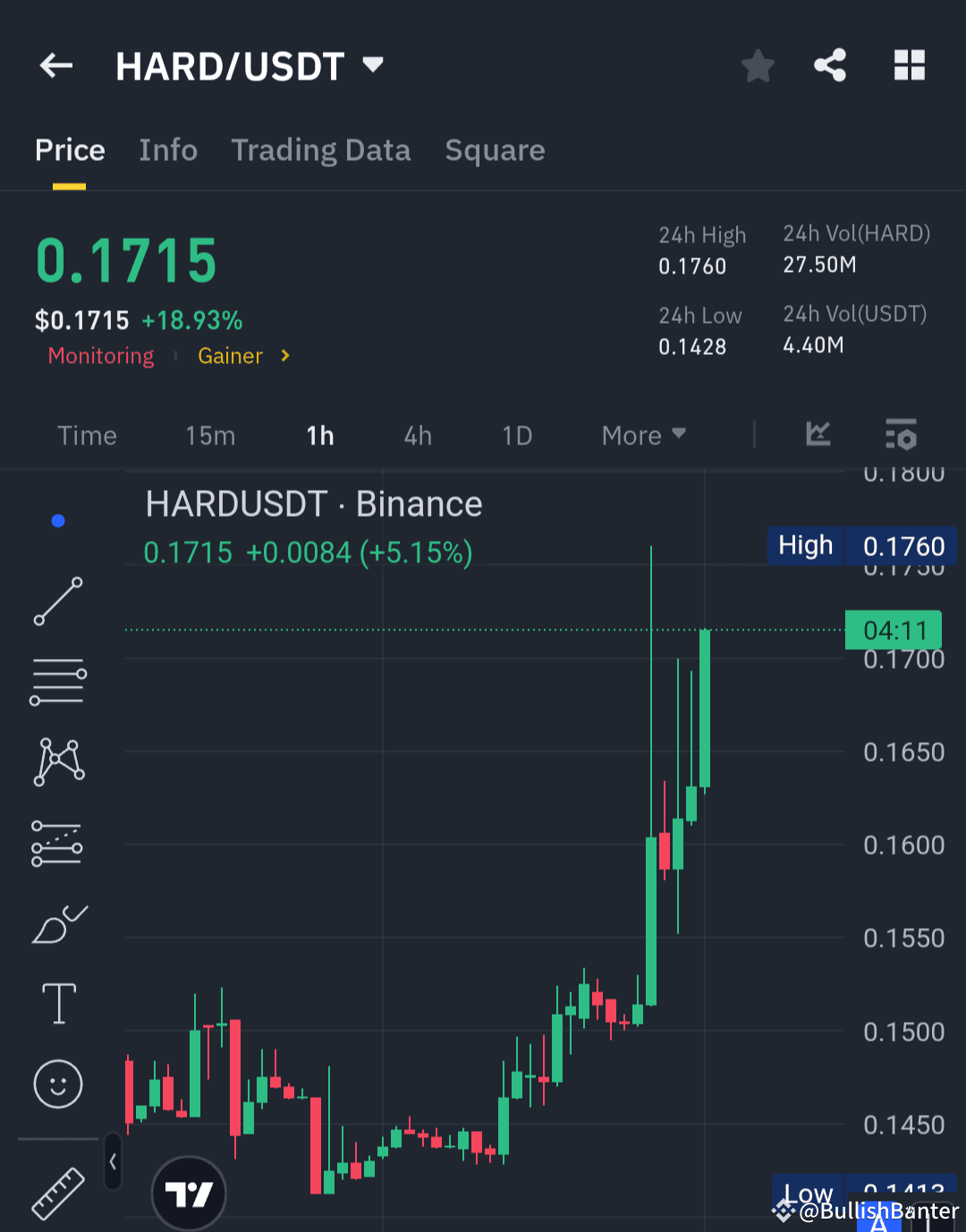Open the horizontal lines drawing tool
966x1232 pixels.
click(57, 681)
